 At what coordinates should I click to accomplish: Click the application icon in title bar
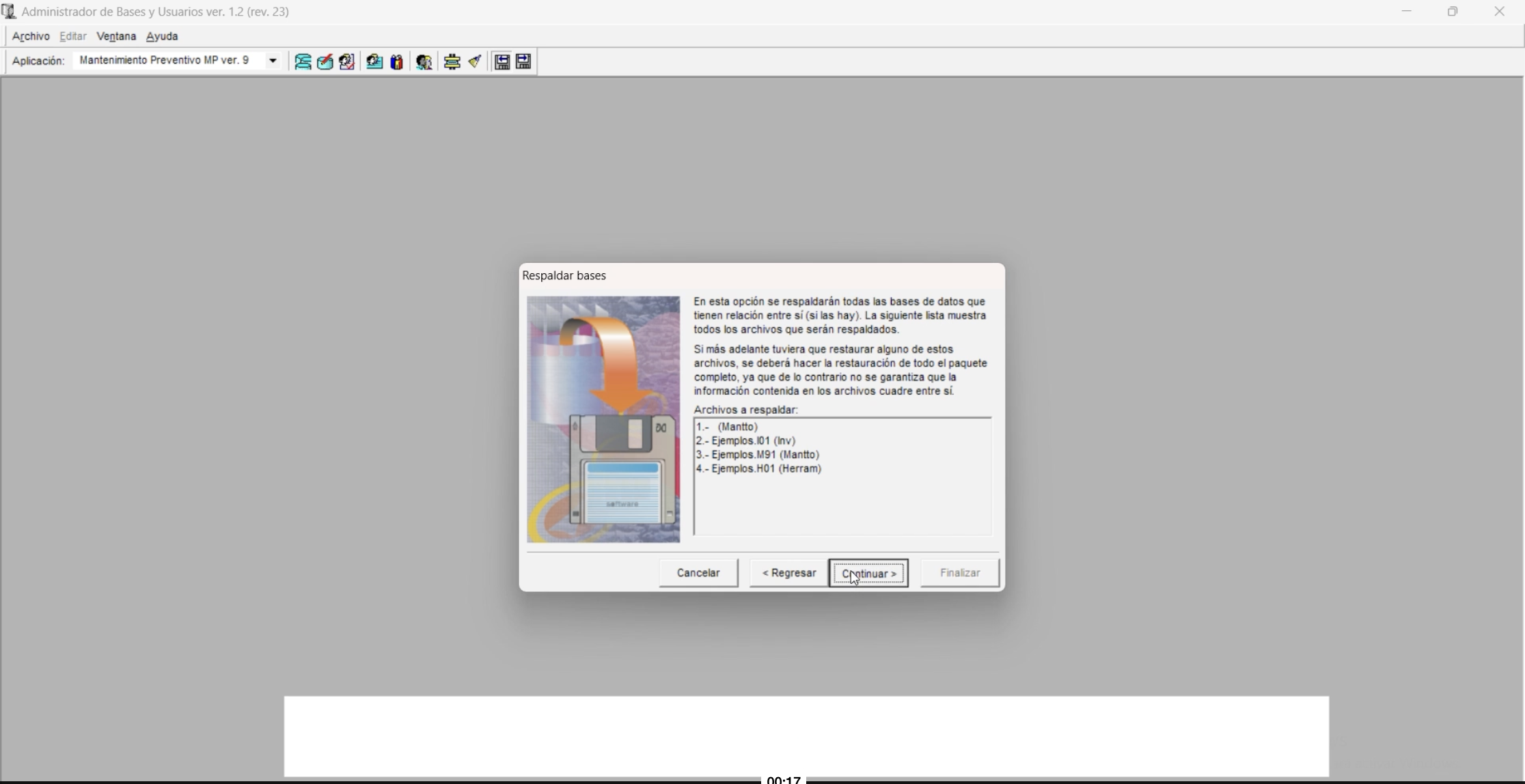pos(9,12)
